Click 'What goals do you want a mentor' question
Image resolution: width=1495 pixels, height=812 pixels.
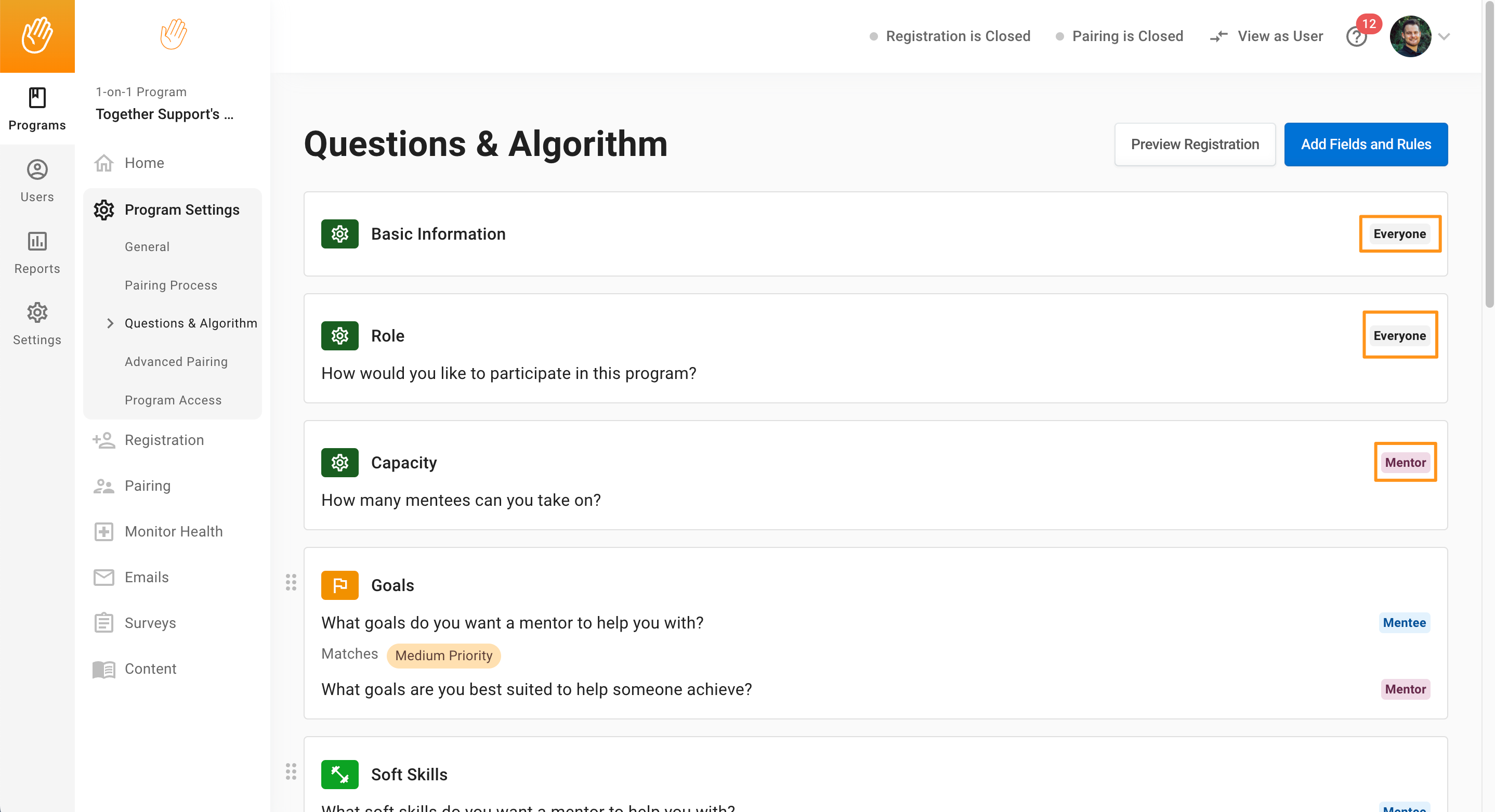tap(512, 623)
